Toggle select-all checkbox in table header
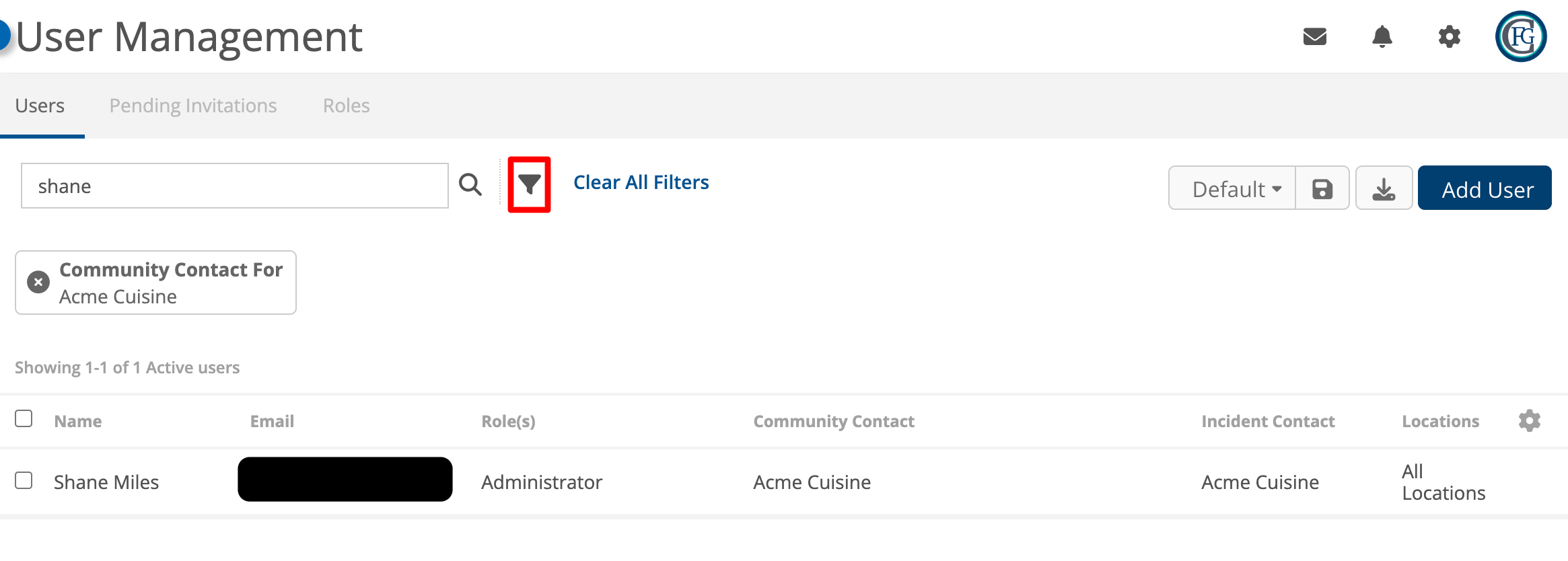 point(24,418)
